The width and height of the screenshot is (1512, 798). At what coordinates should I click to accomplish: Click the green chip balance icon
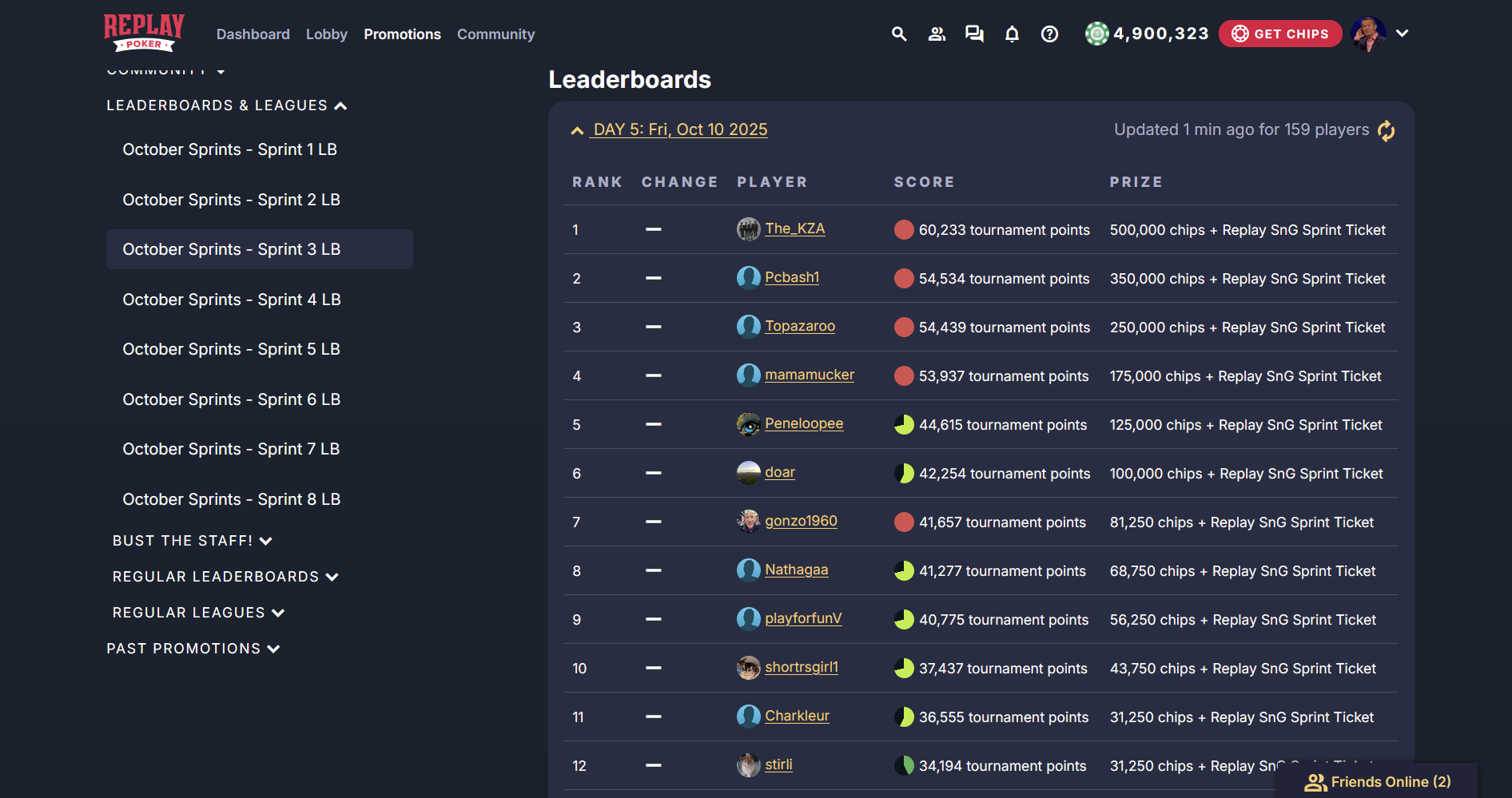(x=1096, y=34)
